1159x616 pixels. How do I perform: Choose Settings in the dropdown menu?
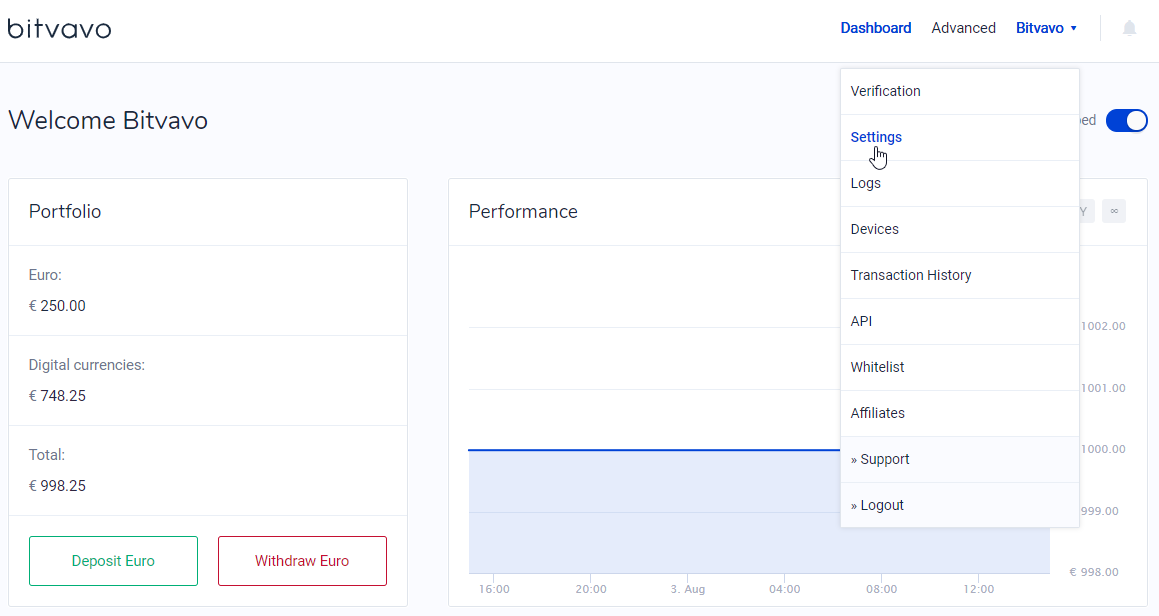tap(876, 137)
